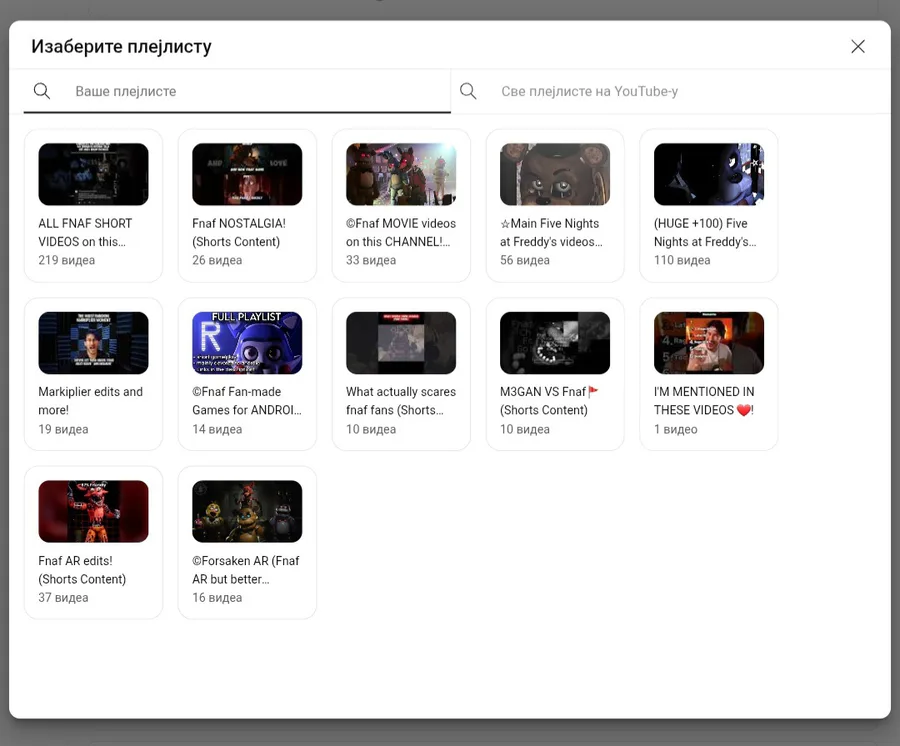Select title '(HUGE +100) Five Nights at Freddy's'

coord(705,232)
